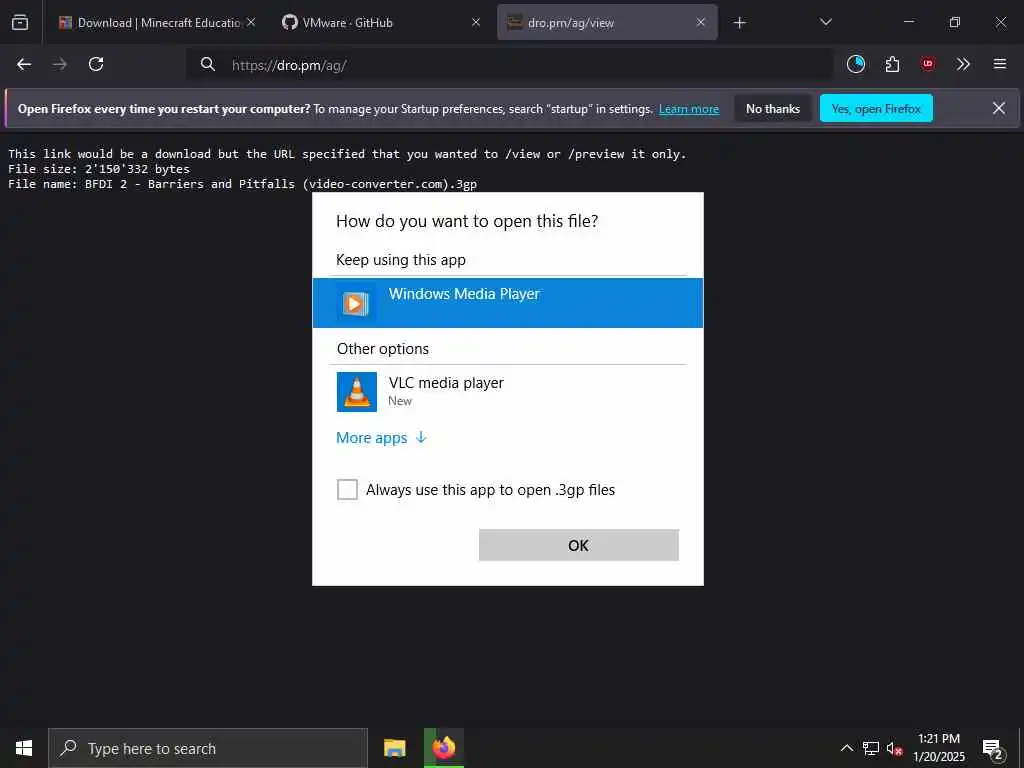Follow the Learn more link in notification
1024x768 pixels.
coord(688,109)
